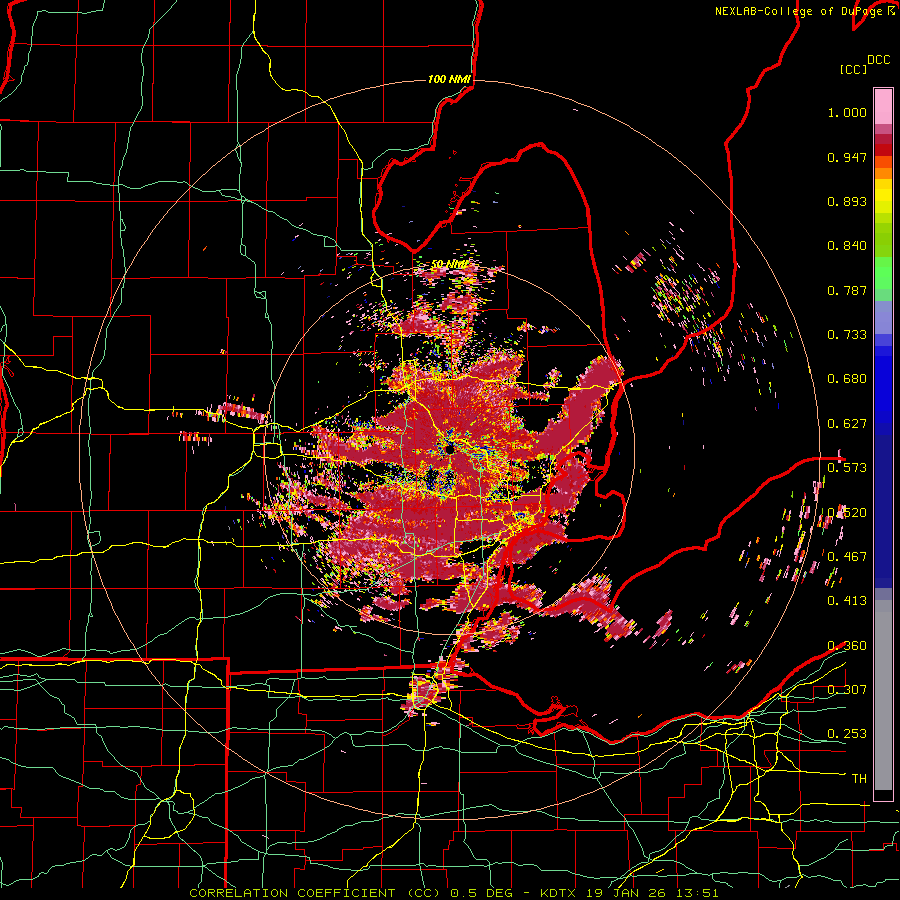Select the 1.000 legend value
The image size is (900, 900).
[847, 112]
